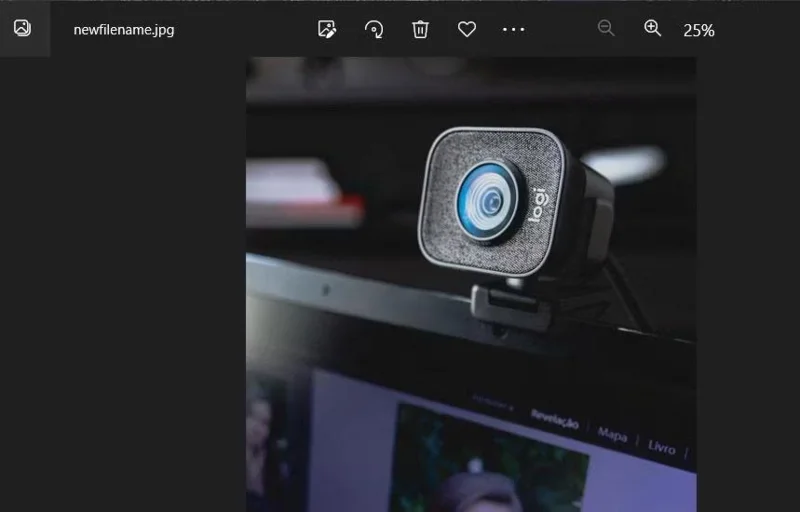Click the Edit image icon
This screenshot has height=512, width=800.
[327, 29]
